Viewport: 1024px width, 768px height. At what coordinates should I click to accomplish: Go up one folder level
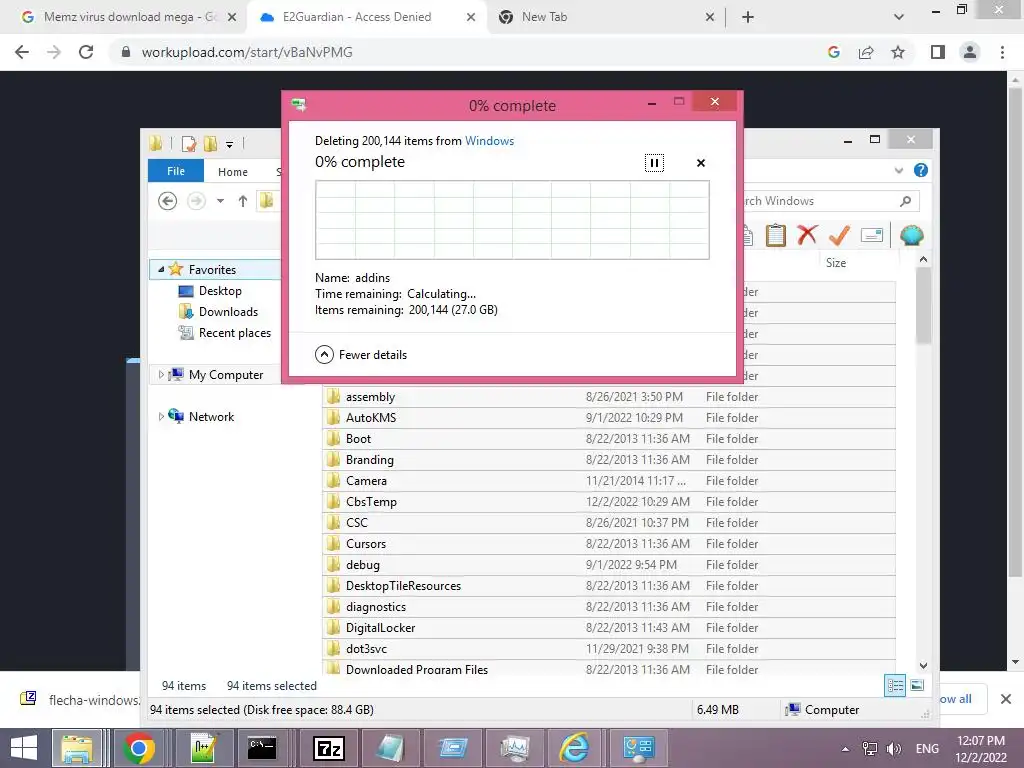pos(242,201)
